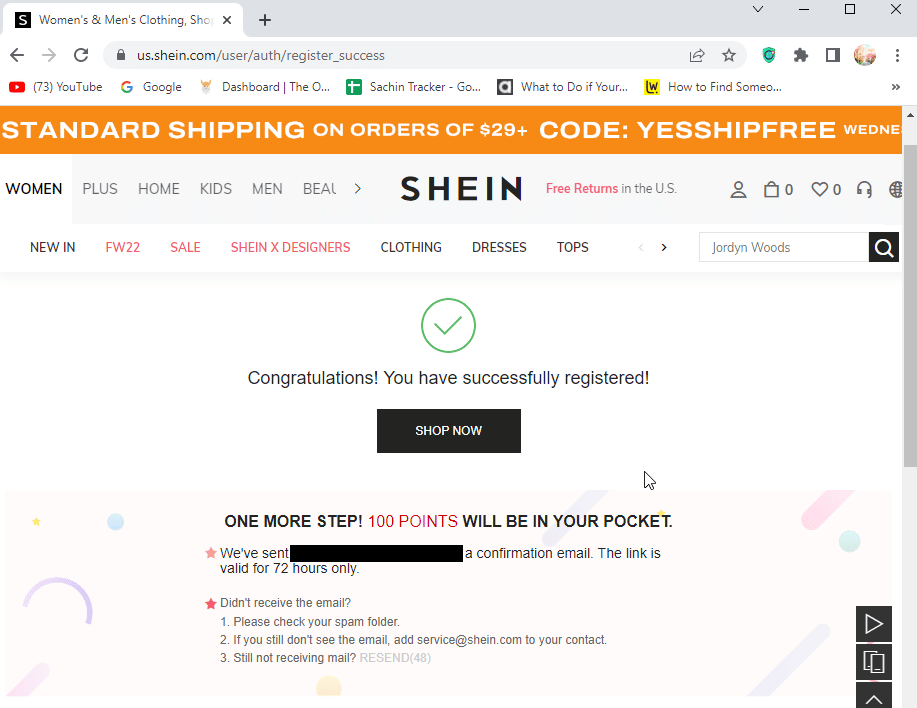Click the SHOP NOW button
Image resolution: width=917 pixels, height=708 pixels.
click(x=448, y=431)
